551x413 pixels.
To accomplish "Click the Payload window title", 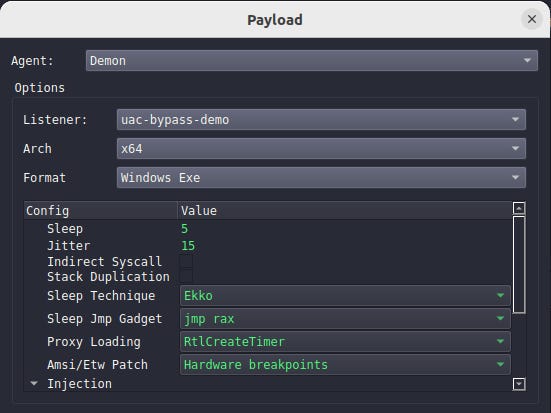I will click(275, 20).
